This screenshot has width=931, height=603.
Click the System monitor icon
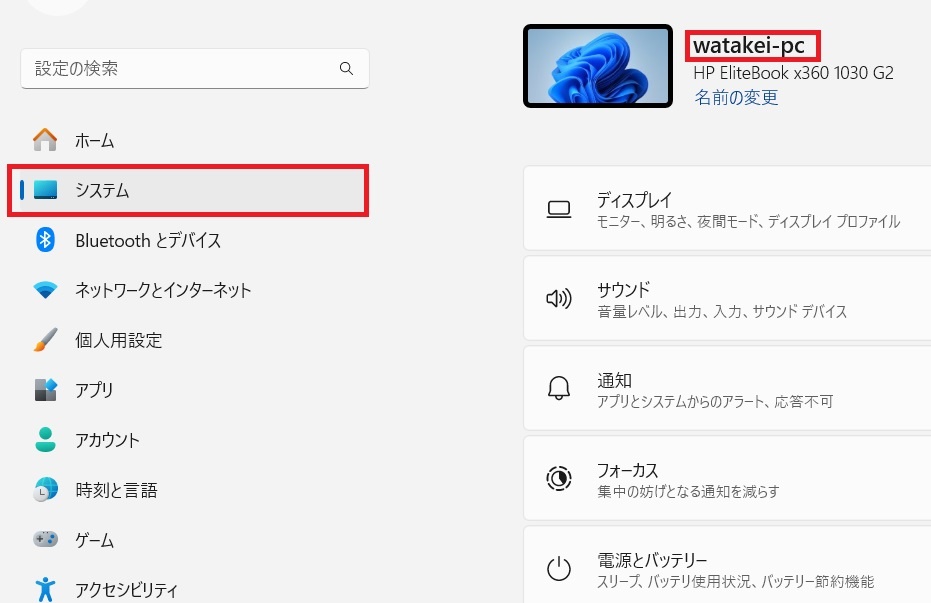coord(46,190)
